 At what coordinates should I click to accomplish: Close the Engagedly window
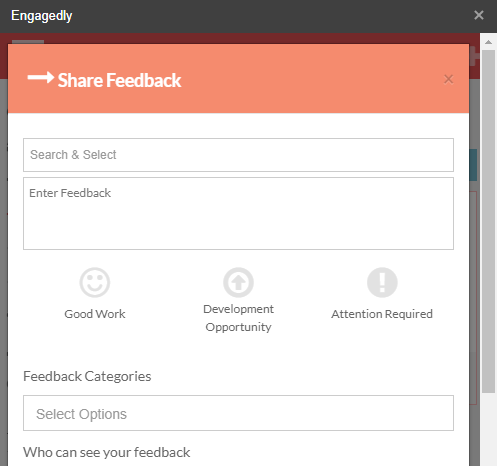[x=479, y=15]
